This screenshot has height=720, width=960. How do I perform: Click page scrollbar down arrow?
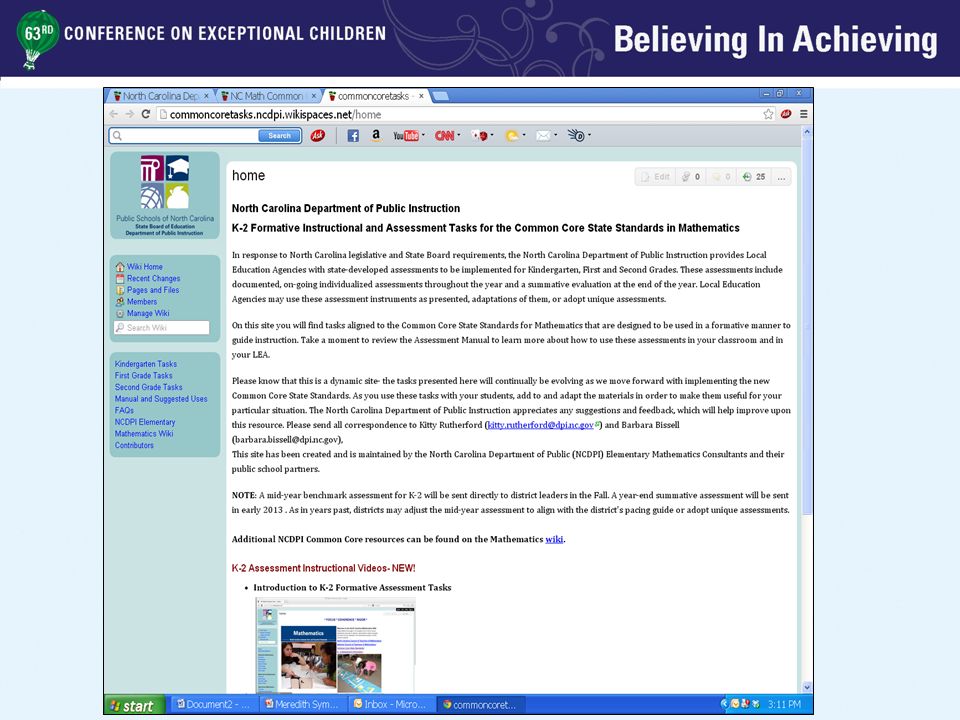click(x=807, y=688)
